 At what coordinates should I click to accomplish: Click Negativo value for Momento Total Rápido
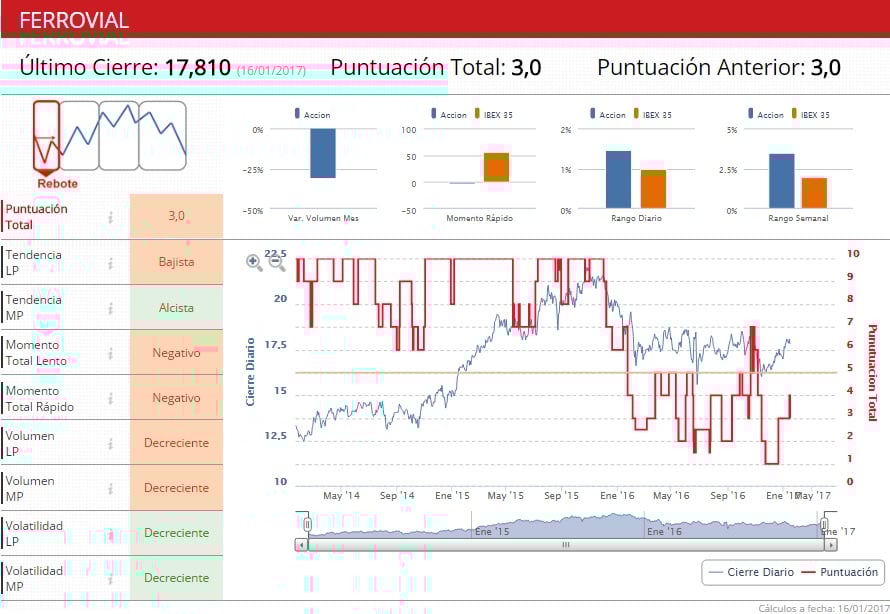177,398
